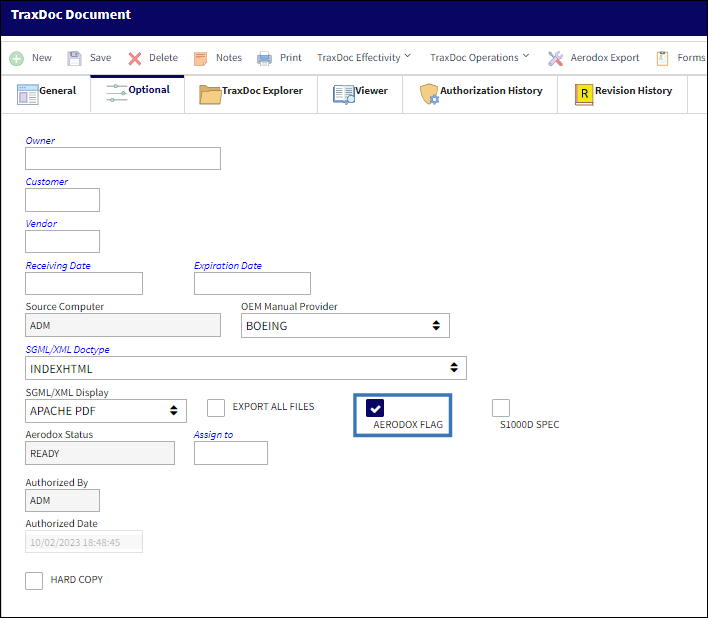Screen dimensions: 708x618
Task: Focus the Assign to input field
Action: point(231,453)
